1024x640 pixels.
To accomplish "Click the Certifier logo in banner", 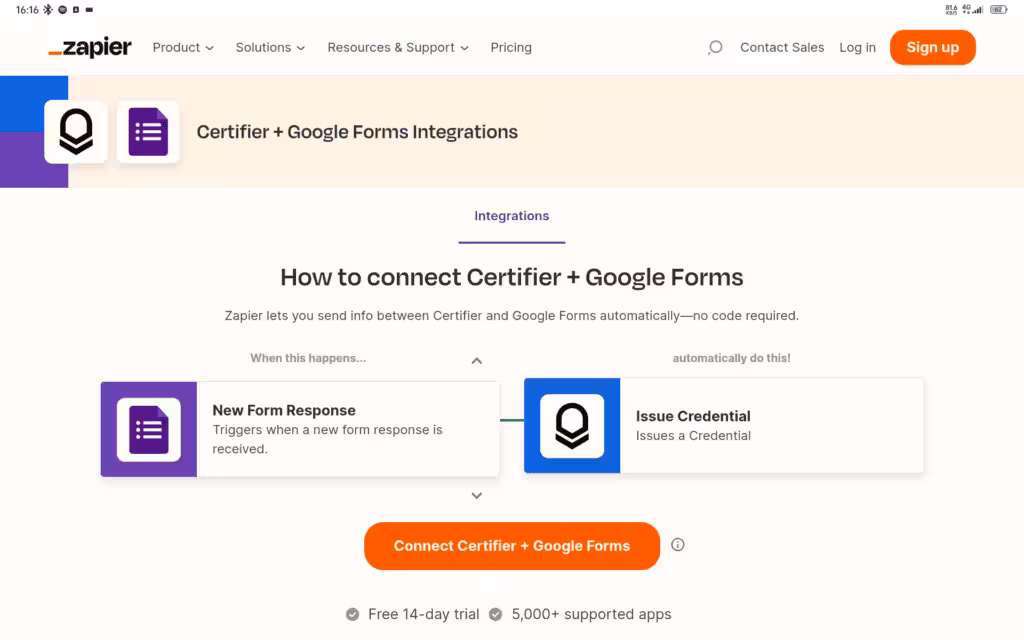I will (x=76, y=132).
